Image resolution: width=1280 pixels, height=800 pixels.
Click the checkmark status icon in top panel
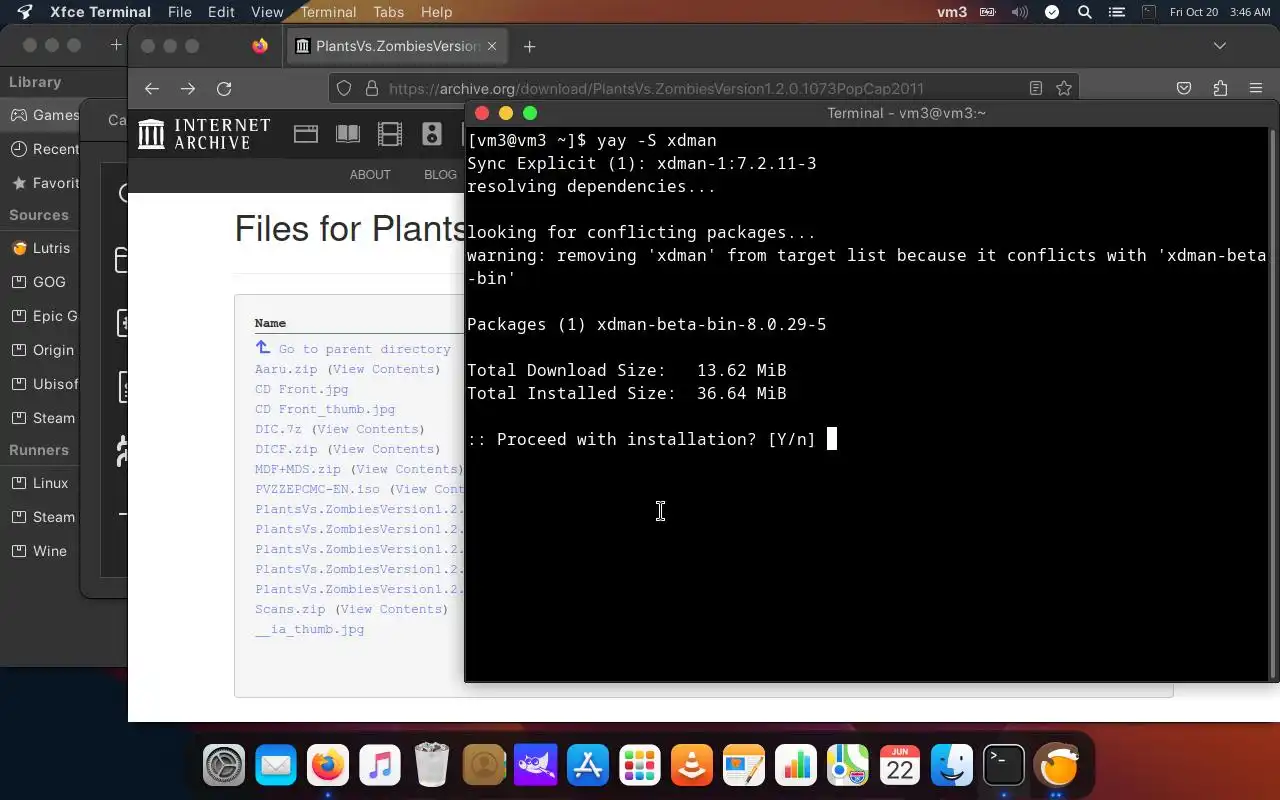click(x=1052, y=12)
